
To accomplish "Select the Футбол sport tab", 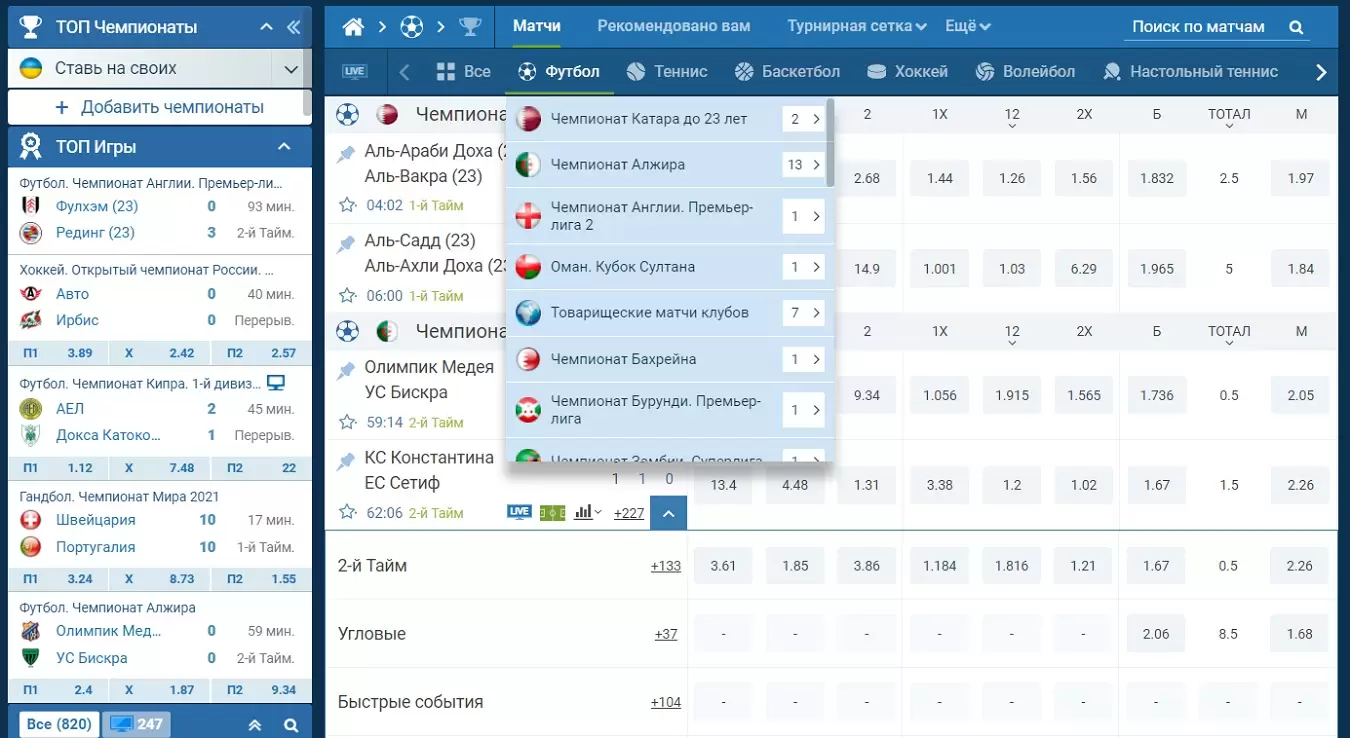I will [x=558, y=72].
